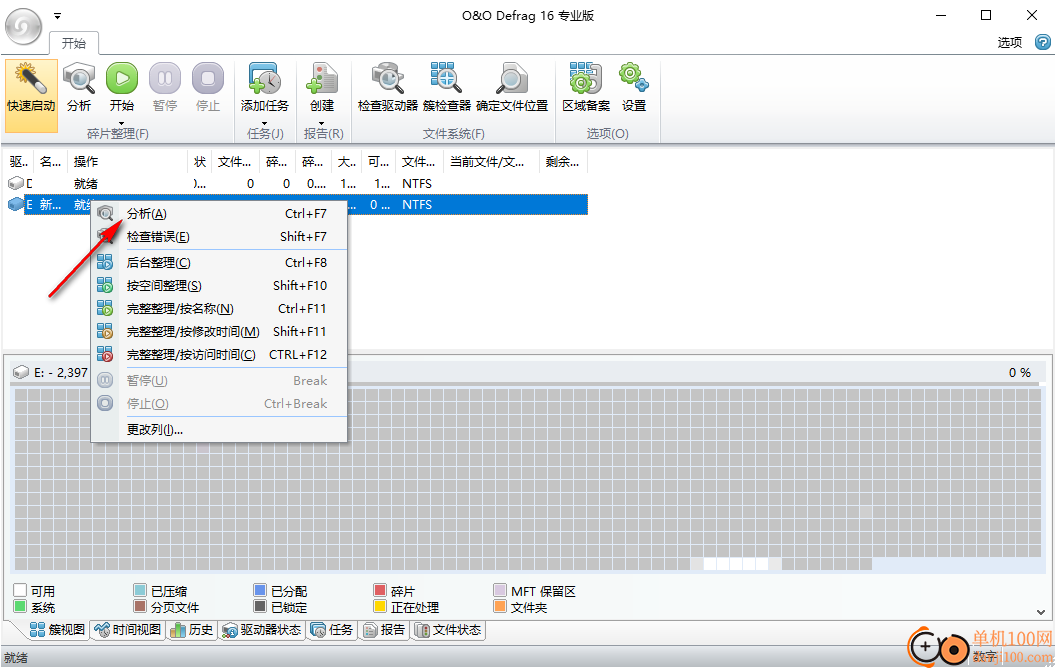Click the 暂停 pause toolbar icon
Screen dimensions: 1056x668
point(165,79)
